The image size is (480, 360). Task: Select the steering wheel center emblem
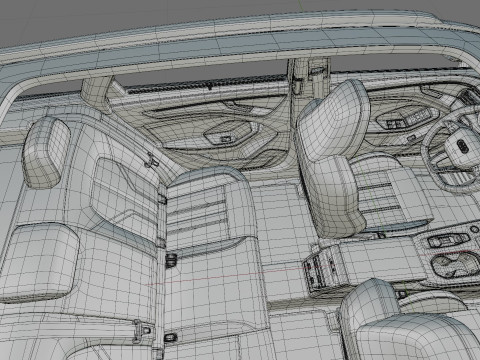(462, 146)
